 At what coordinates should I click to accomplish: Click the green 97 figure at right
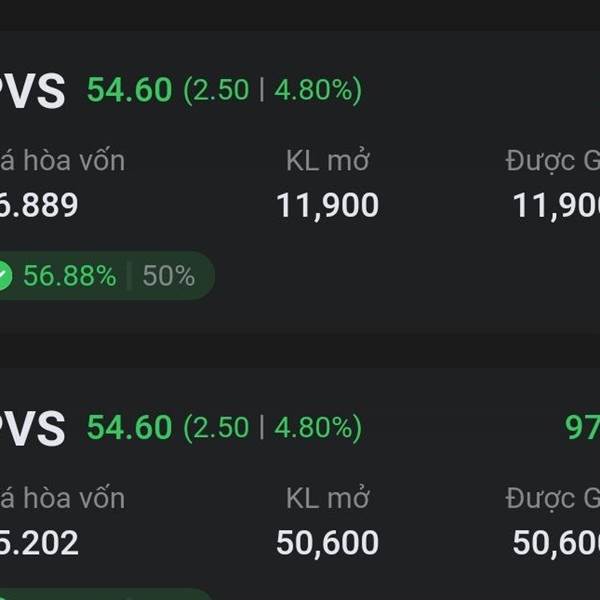click(x=582, y=428)
